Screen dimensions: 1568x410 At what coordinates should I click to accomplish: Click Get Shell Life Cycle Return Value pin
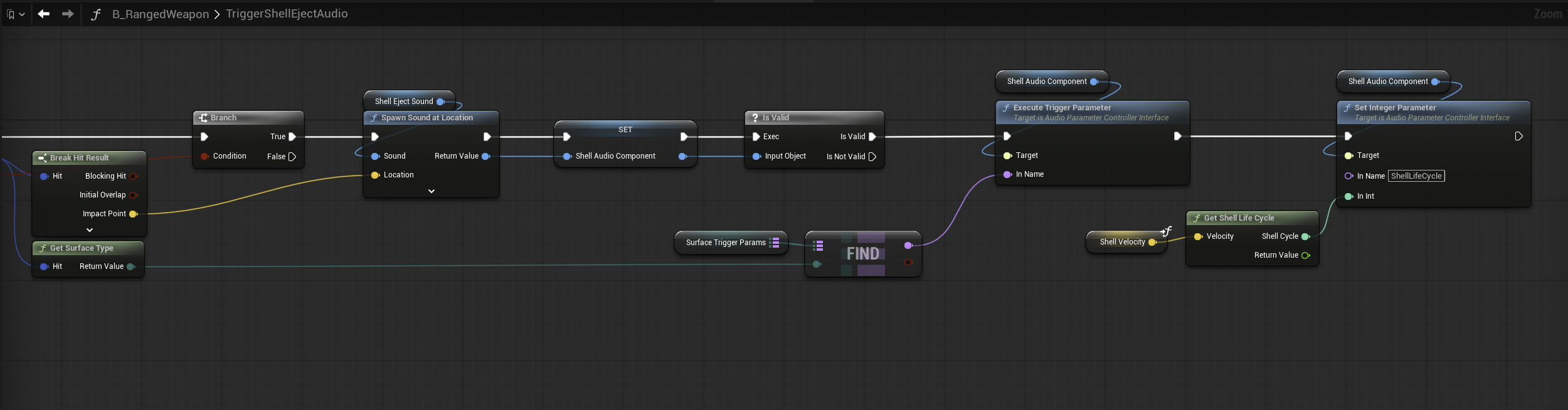pos(1306,255)
